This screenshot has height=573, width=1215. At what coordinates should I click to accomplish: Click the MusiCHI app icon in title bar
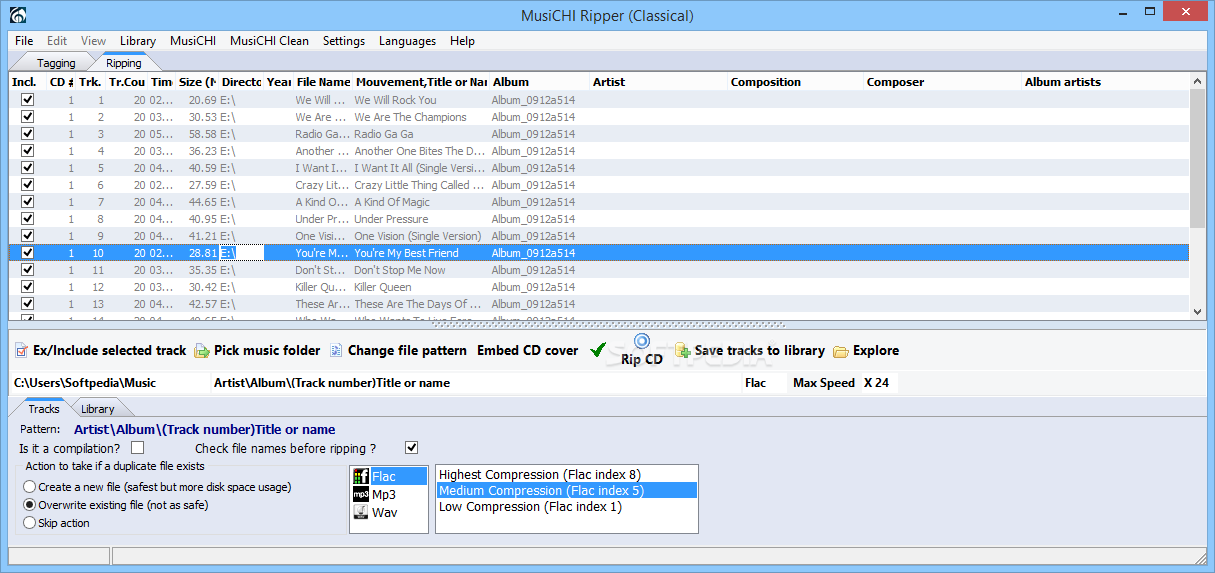pos(18,15)
